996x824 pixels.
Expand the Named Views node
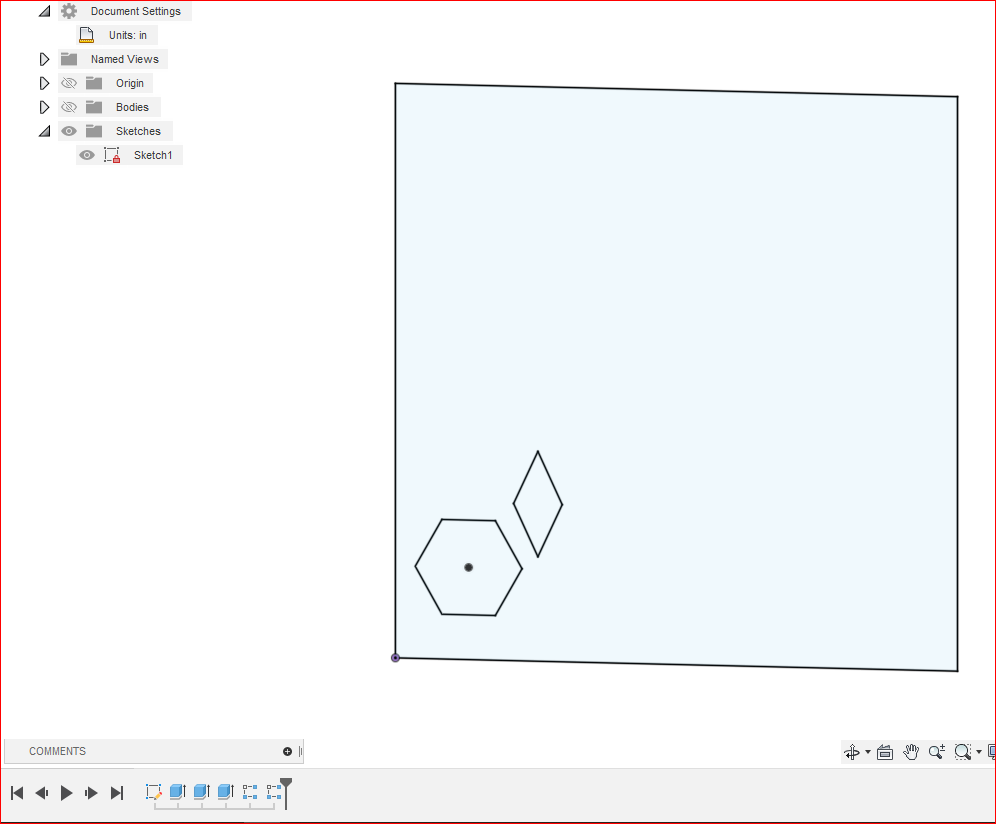coord(44,58)
